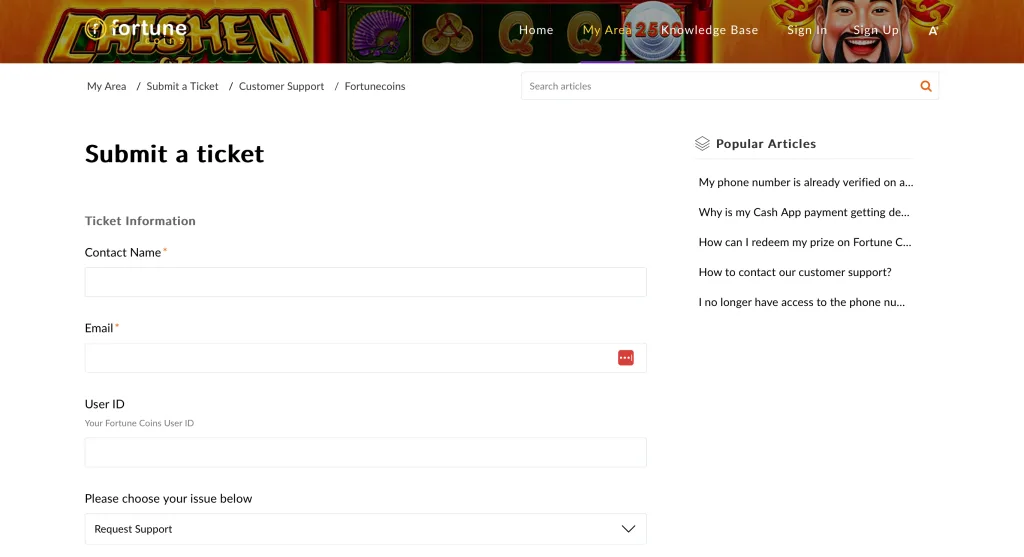Click the orange search magnifier icon
Image resolution: width=1024 pixels, height=557 pixels.
(x=926, y=86)
